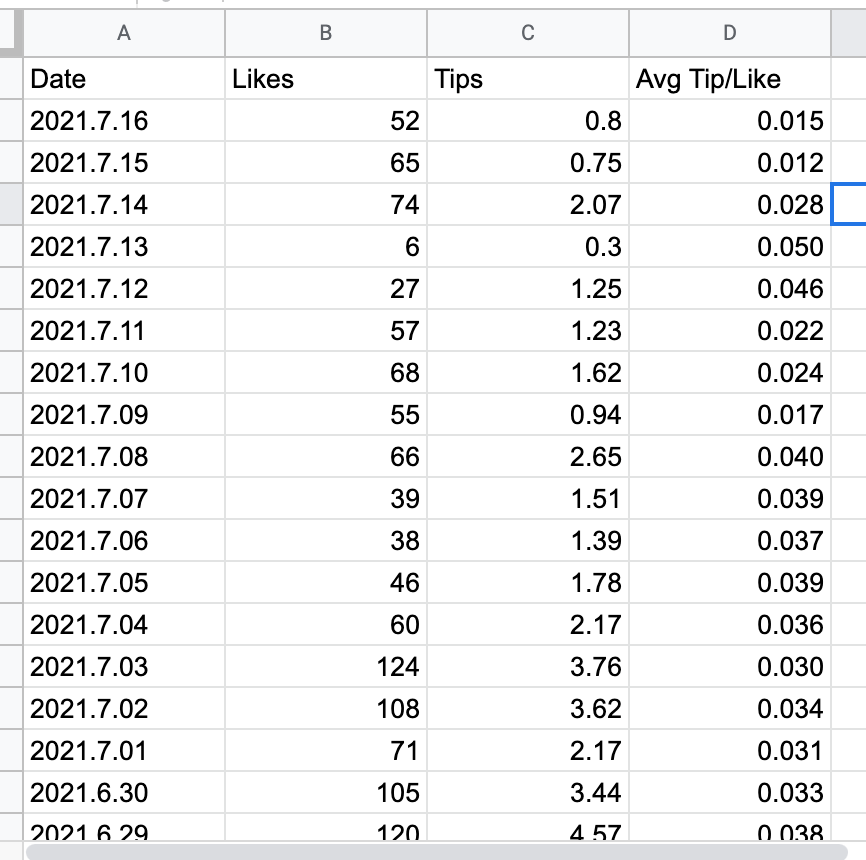Select the 'Date' header cell
The image size is (866, 860).
point(124,78)
